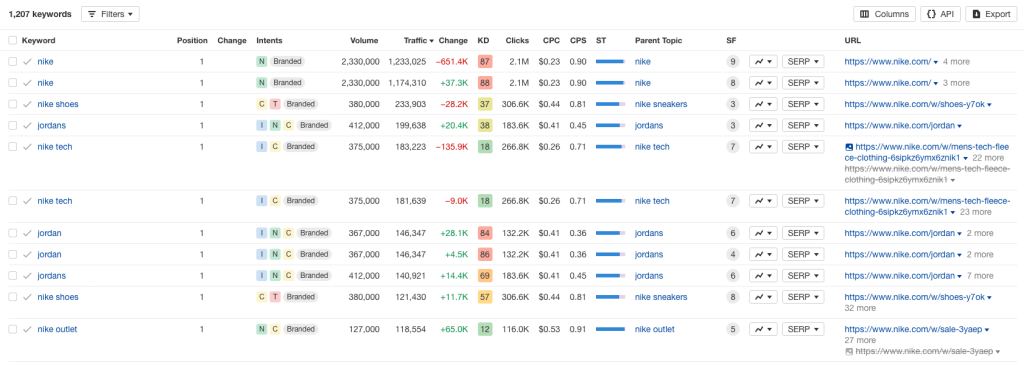
Task: Open the trend chart dropdown in the KD 88 row
Action: pyautogui.click(x=763, y=83)
